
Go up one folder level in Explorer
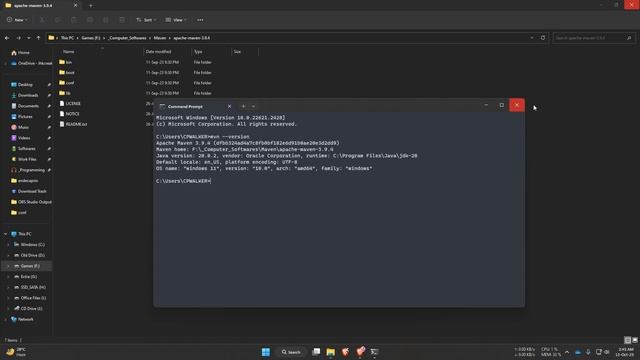click(38, 38)
